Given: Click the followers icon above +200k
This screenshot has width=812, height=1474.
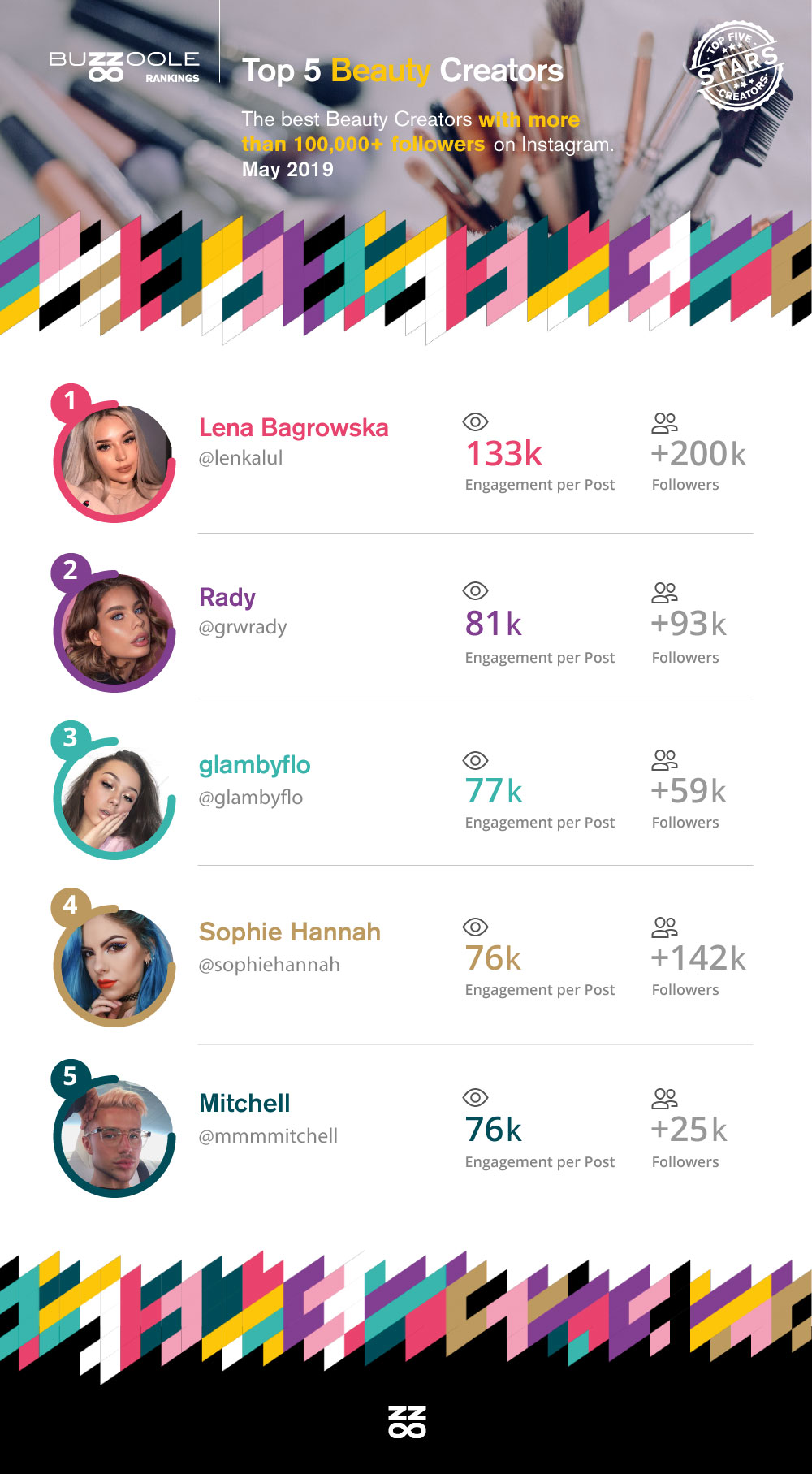Looking at the screenshot, I should click(x=664, y=422).
